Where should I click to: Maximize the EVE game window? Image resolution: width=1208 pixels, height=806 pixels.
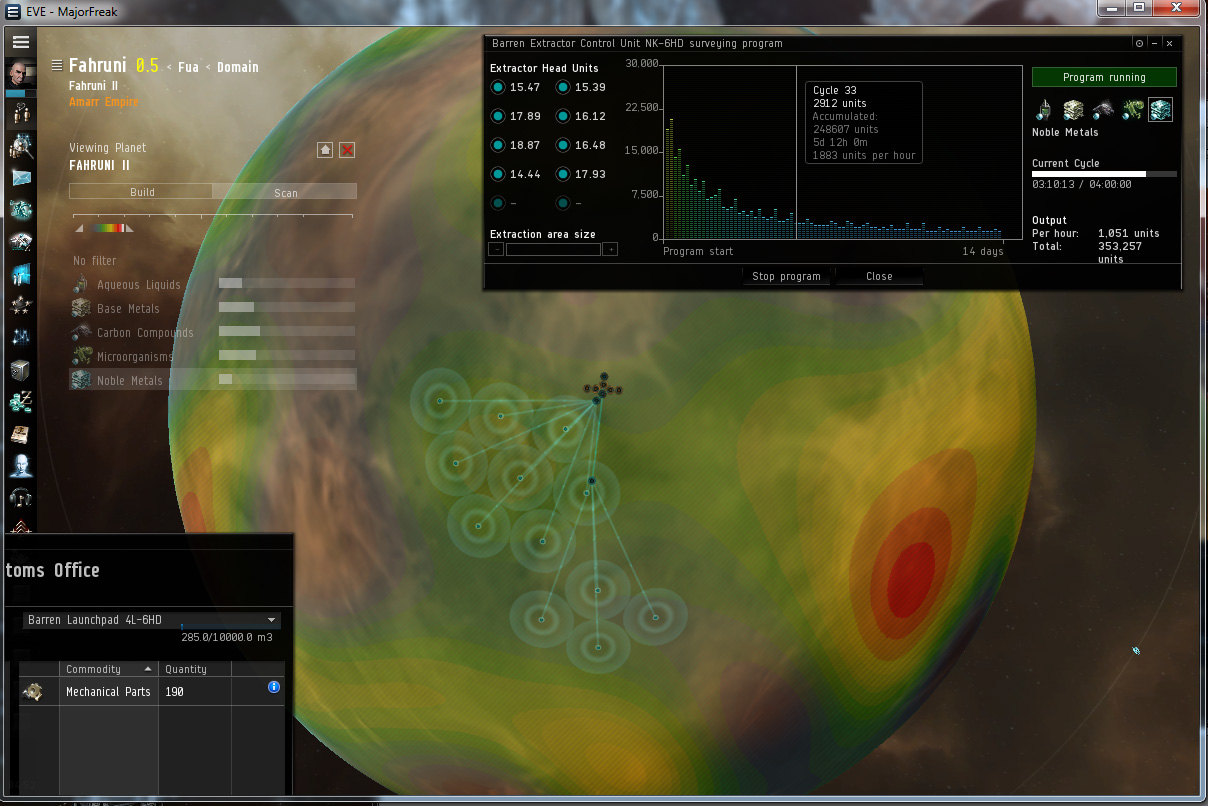click(x=1138, y=8)
